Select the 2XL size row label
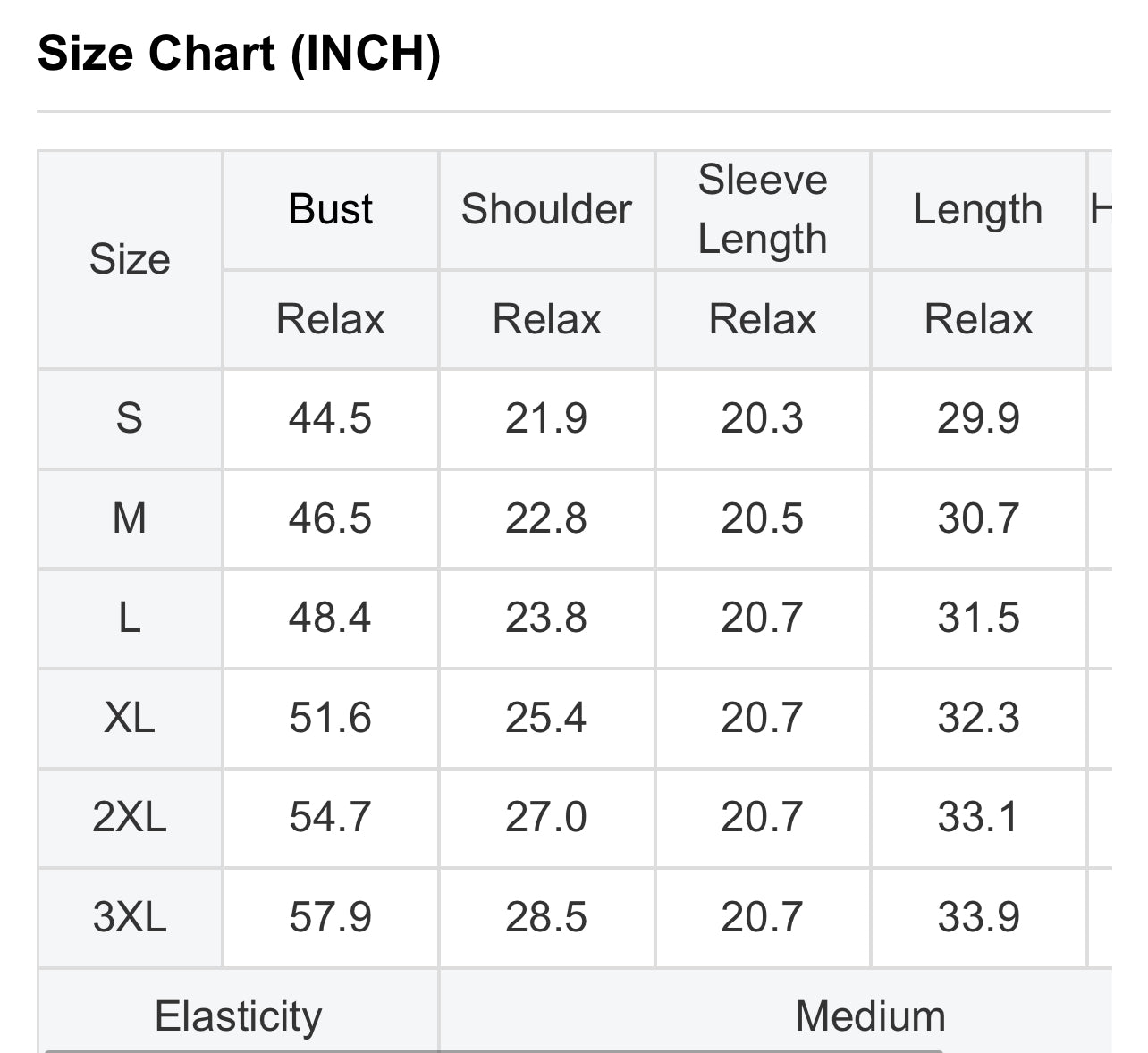The height and width of the screenshot is (1053, 1148). tap(130, 817)
